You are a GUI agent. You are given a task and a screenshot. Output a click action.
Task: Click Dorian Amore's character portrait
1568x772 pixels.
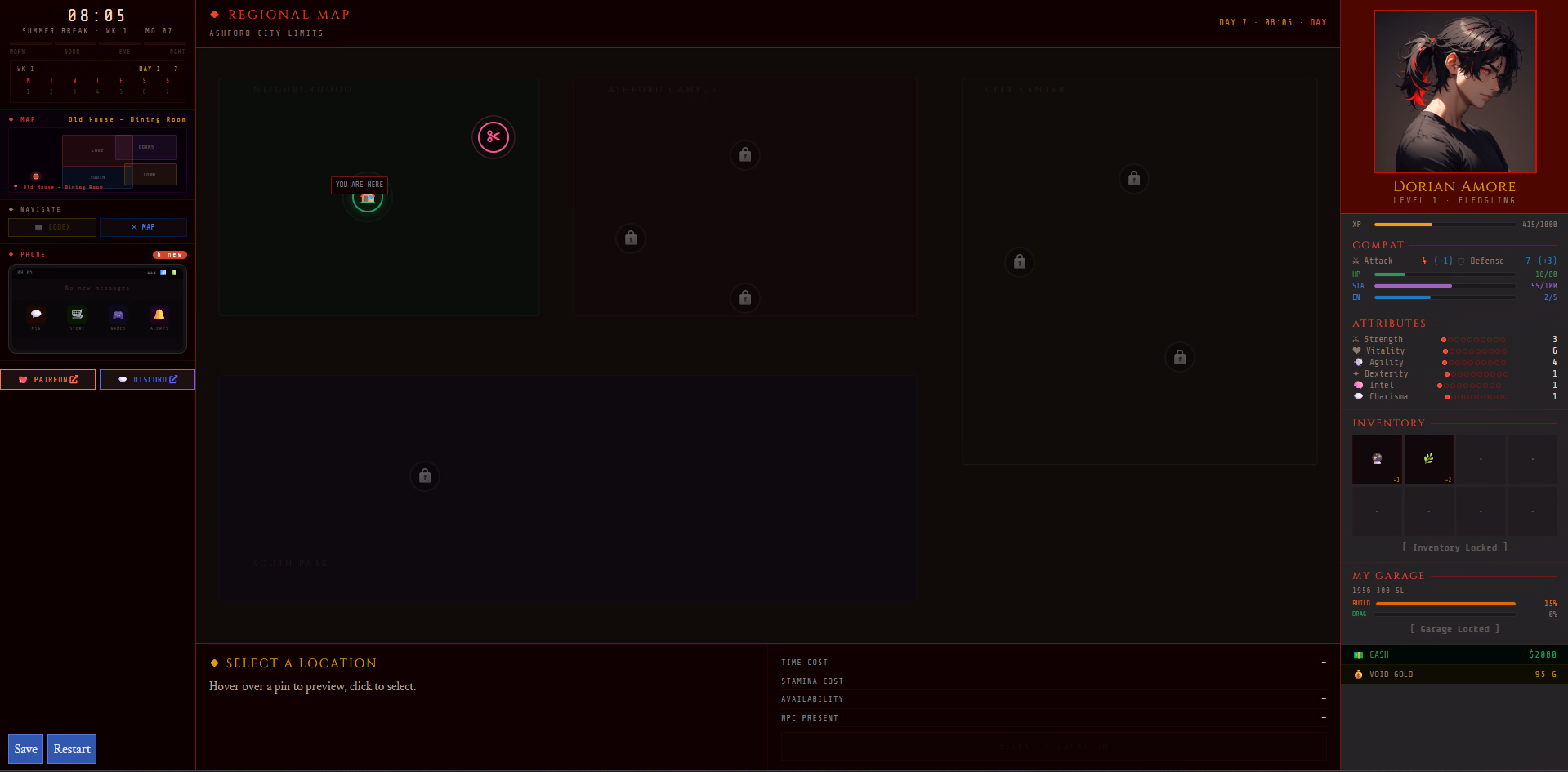pyautogui.click(x=1455, y=91)
